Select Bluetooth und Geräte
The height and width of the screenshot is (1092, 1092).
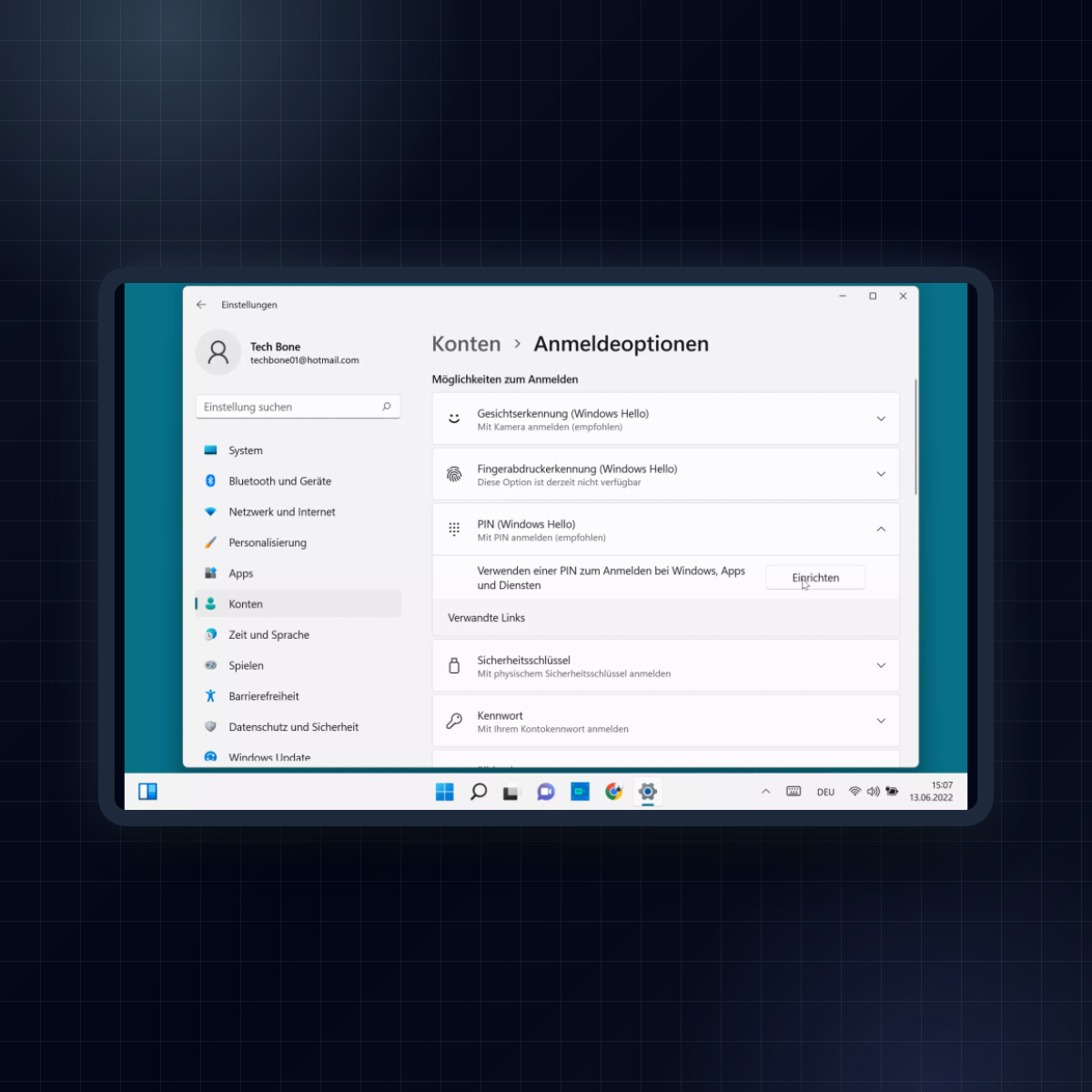tap(298, 481)
